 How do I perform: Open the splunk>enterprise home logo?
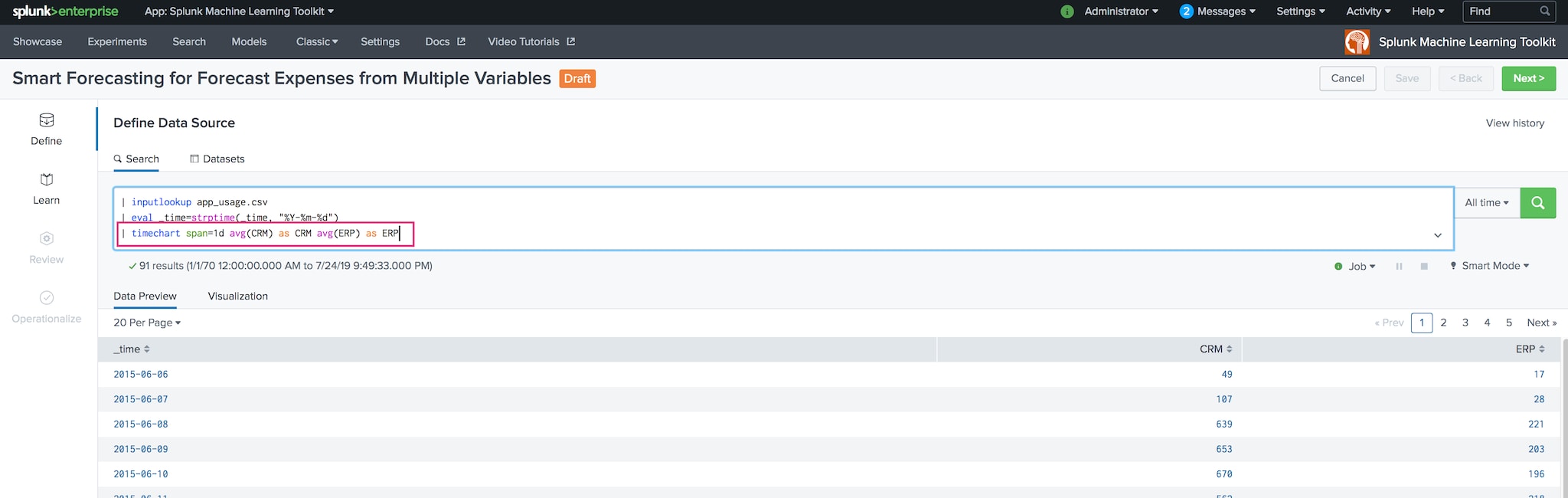[x=65, y=11]
